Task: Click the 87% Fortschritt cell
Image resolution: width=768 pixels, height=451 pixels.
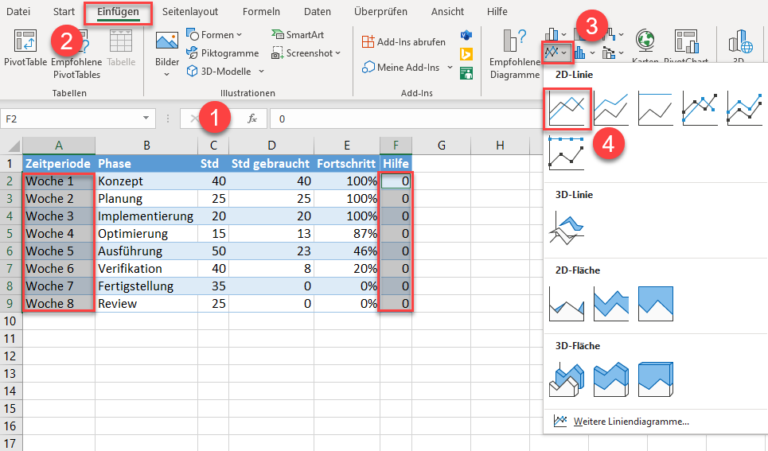Action: click(x=347, y=234)
